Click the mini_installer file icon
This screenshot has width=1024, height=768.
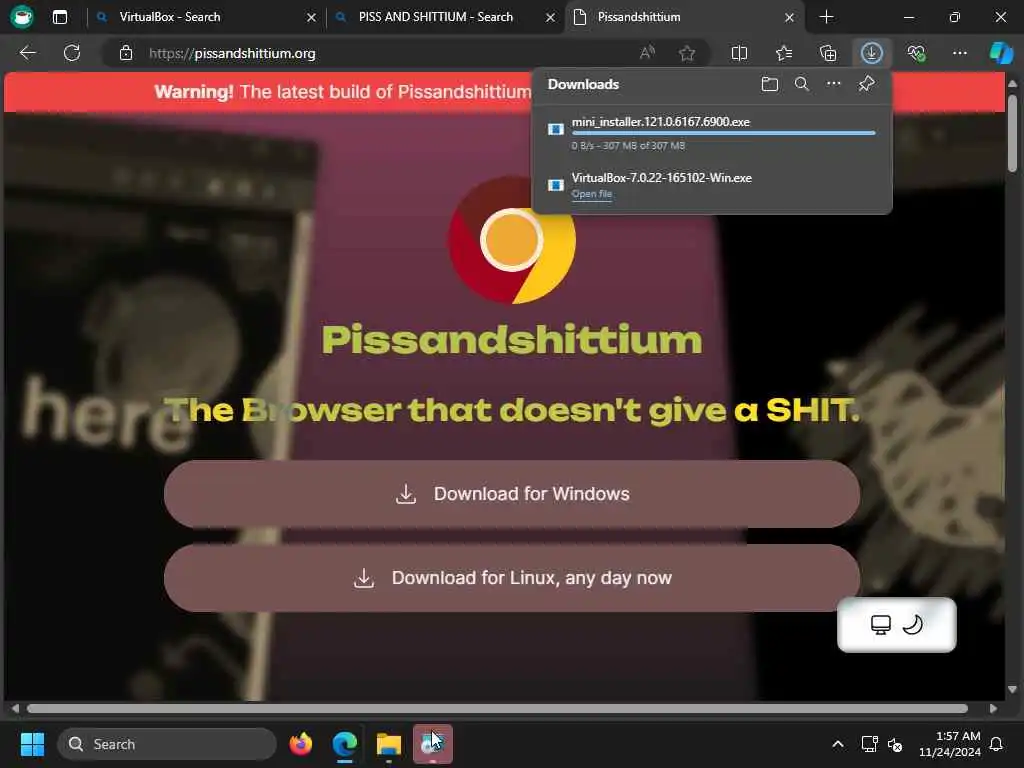coord(556,129)
